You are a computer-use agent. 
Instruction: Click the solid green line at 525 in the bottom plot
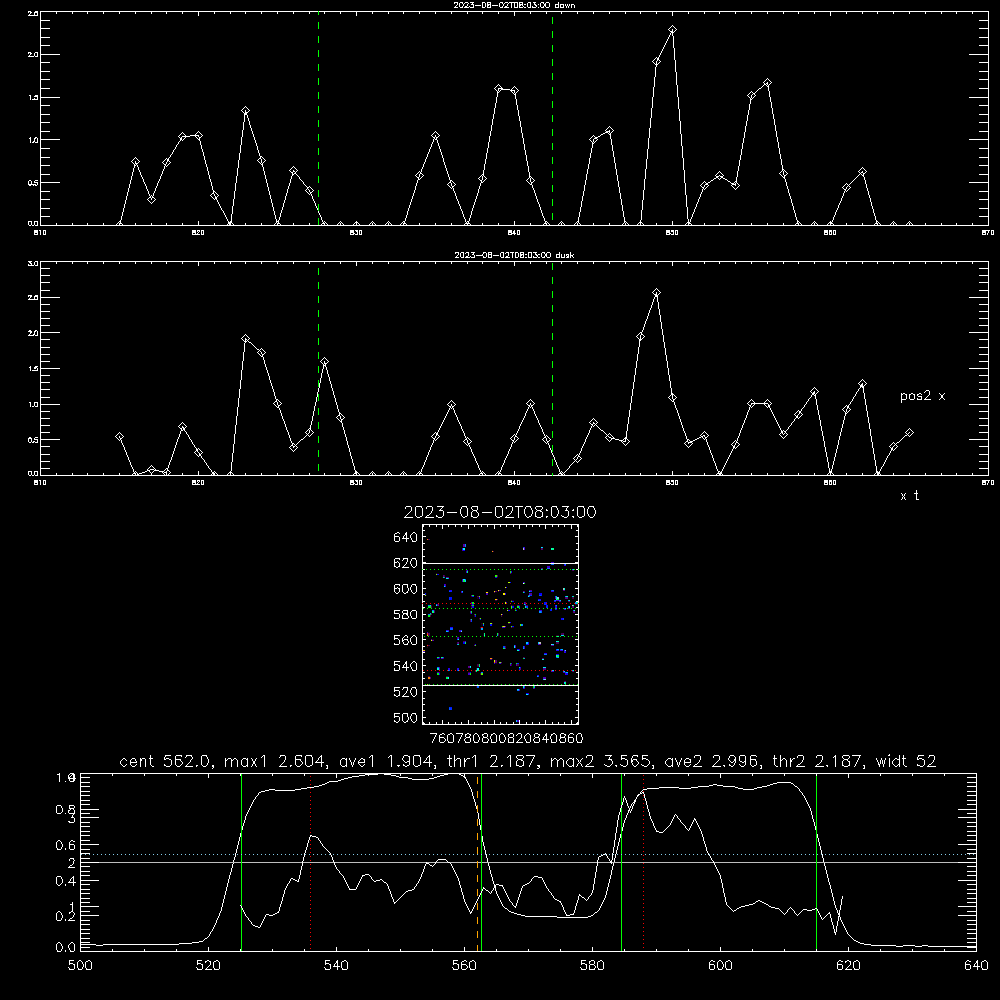[241, 862]
